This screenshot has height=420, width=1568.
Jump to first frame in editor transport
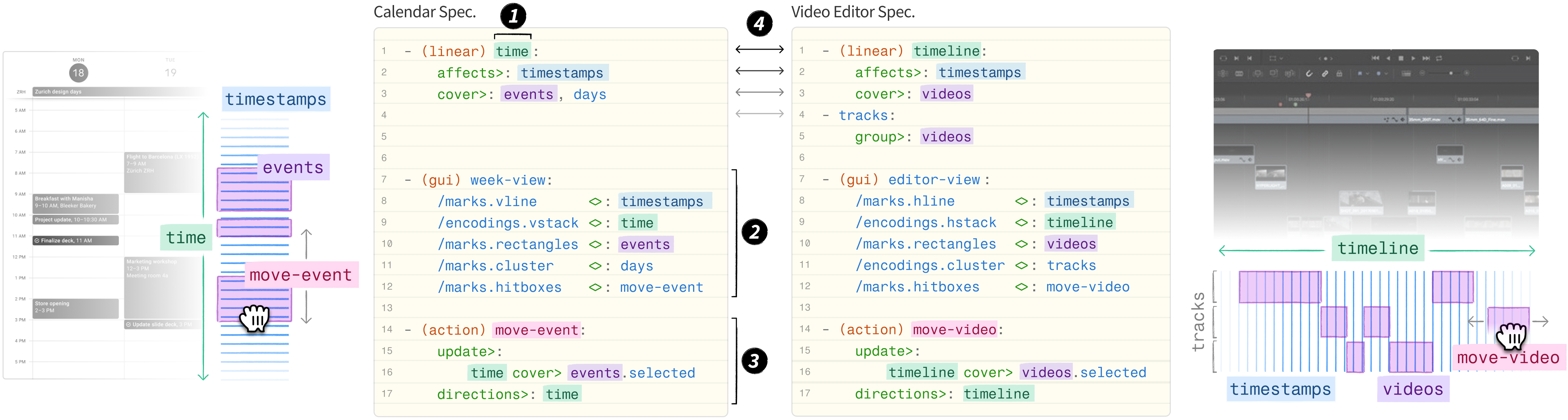coord(1376,59)
